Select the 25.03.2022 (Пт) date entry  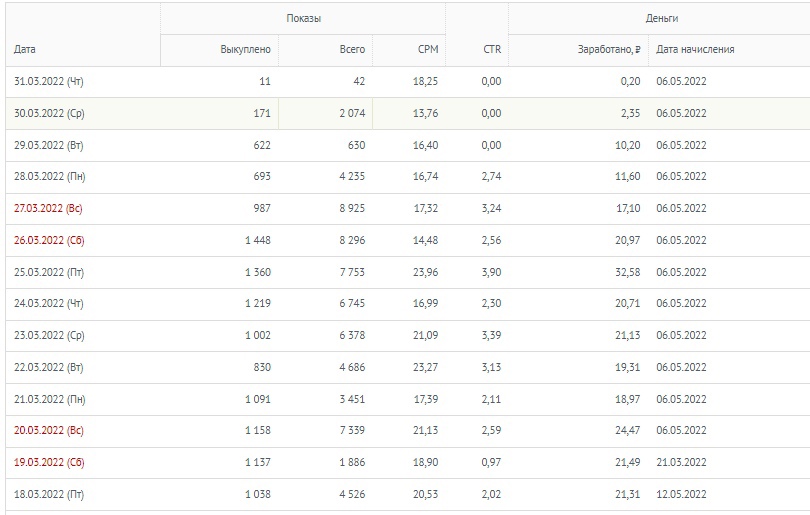point(49,272)
